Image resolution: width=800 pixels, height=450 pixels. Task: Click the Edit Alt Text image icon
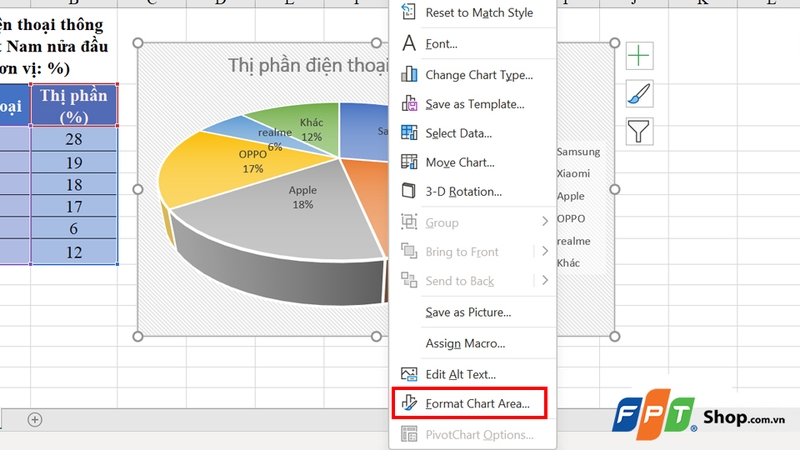tap(409, 374)
